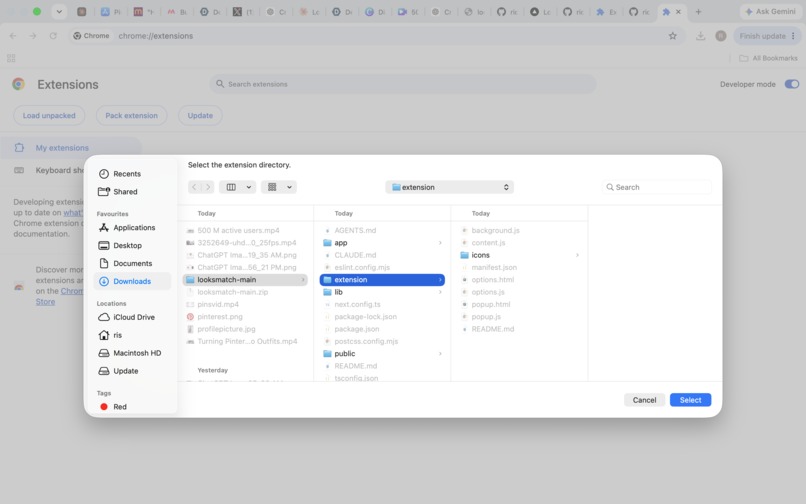
Task: Open Chrome downloads icon
Action: point(700,36)
